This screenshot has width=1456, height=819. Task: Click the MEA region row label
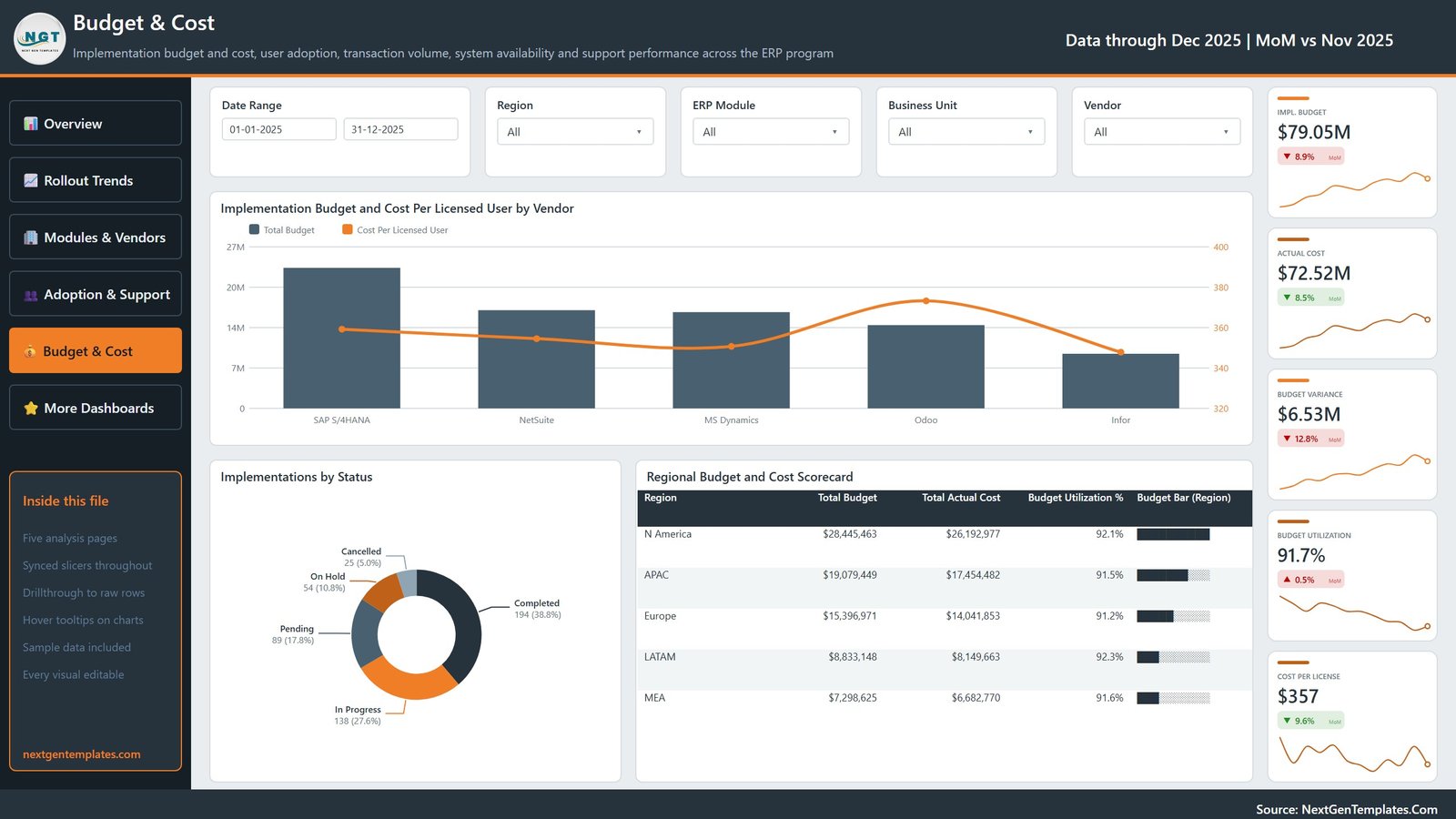[654, 698]
